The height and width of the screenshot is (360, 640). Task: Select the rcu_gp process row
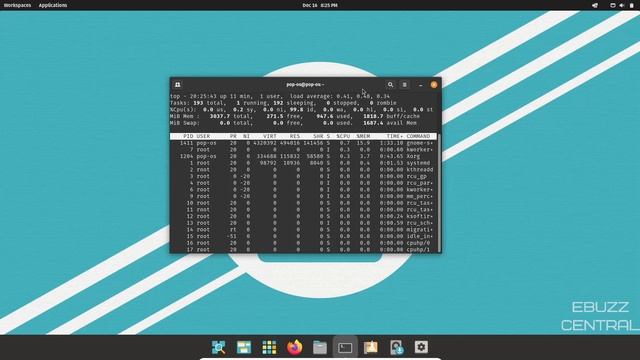point(304,176)
